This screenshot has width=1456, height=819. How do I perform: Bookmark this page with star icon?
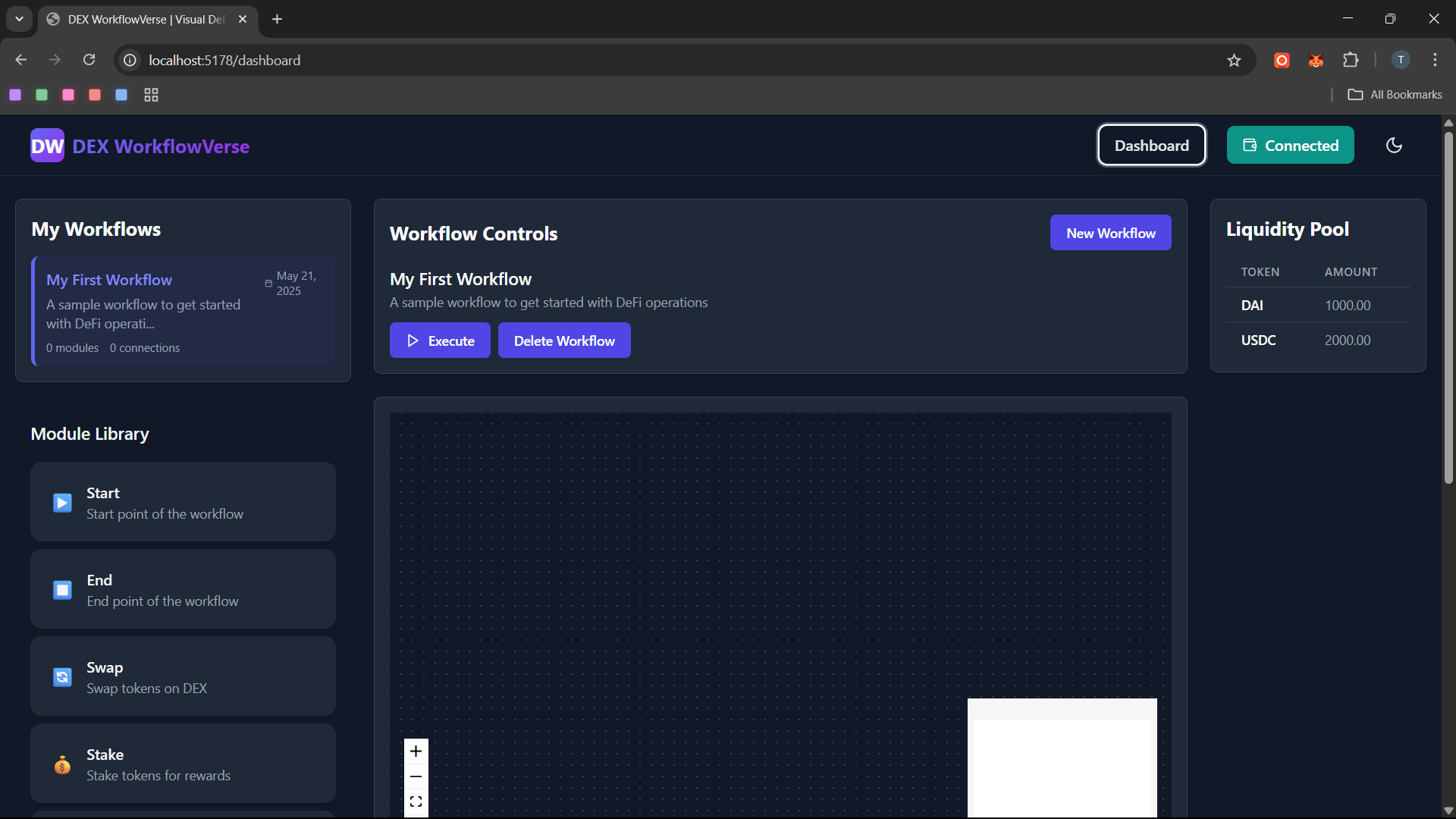tap(1234, 61)
